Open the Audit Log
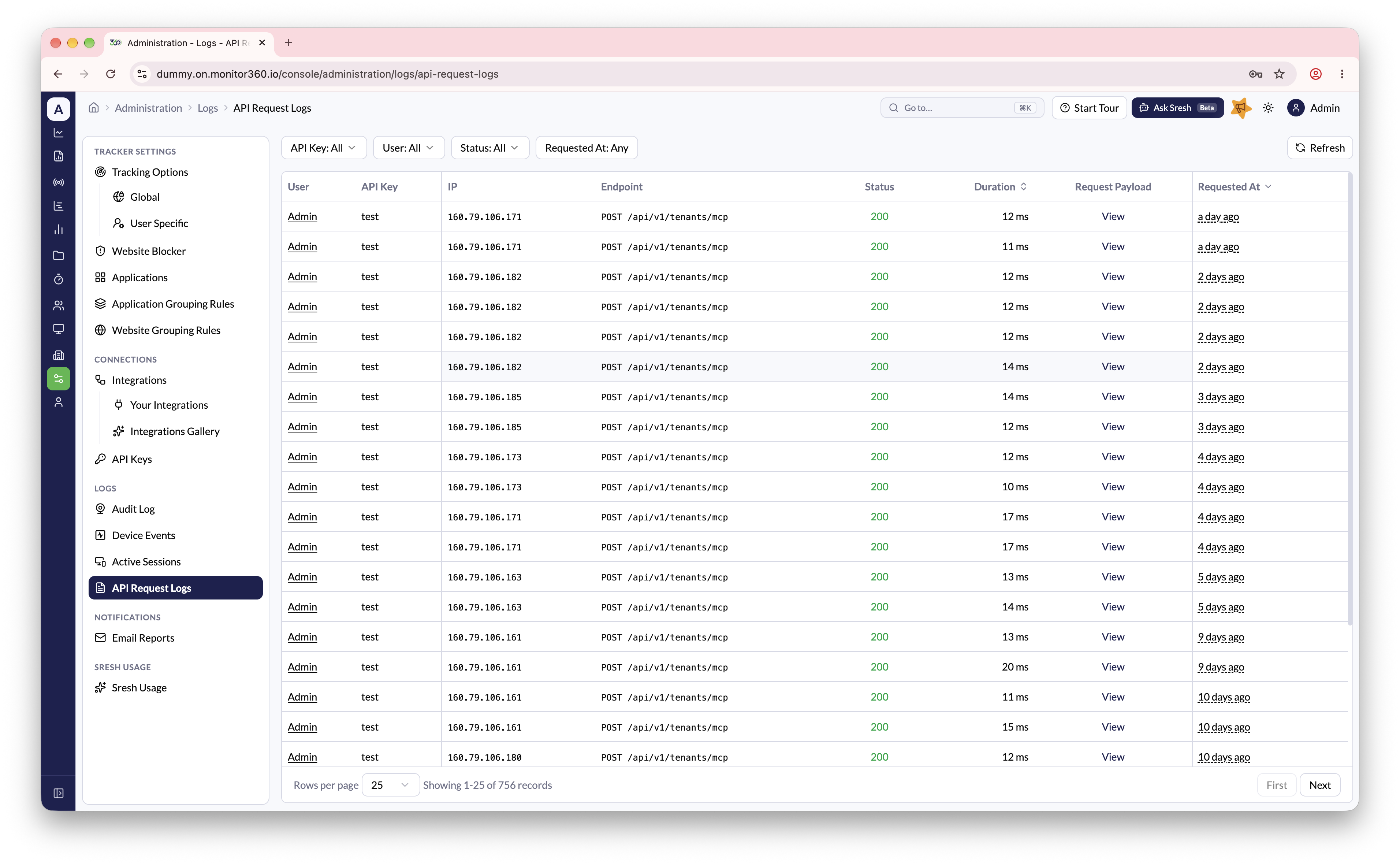The height and width of the screenshot is (865, 1400). (175, 509)
